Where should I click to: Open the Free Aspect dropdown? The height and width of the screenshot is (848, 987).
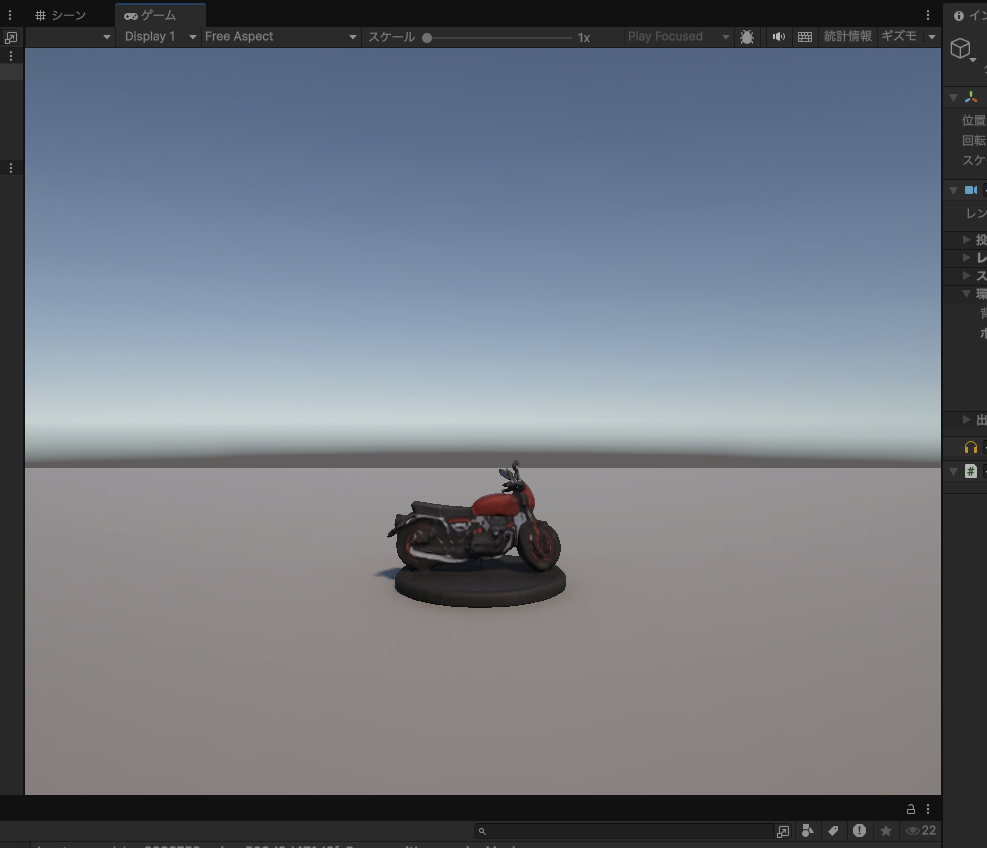point(280,36)
